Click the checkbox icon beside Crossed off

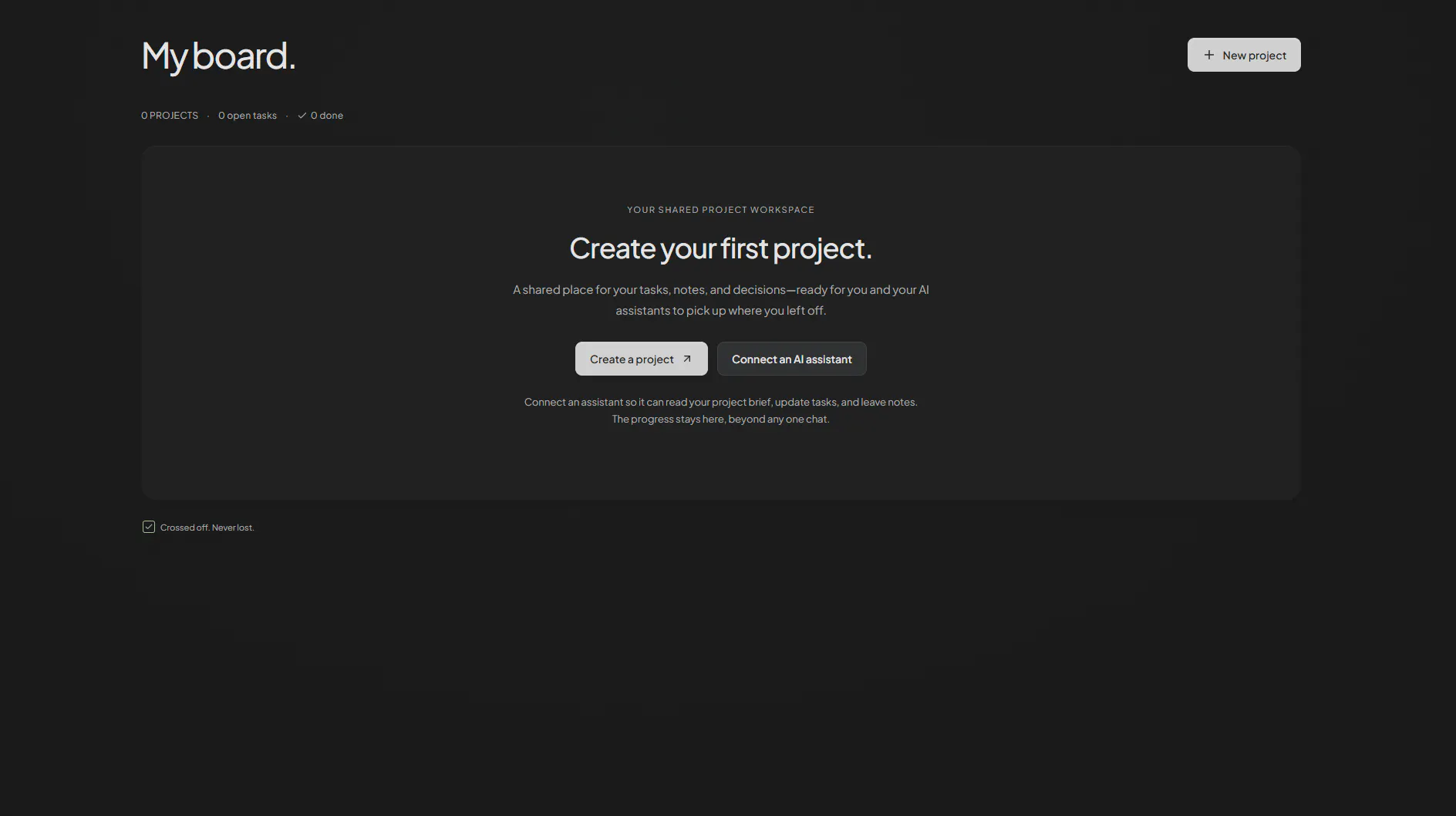(149, 527)
